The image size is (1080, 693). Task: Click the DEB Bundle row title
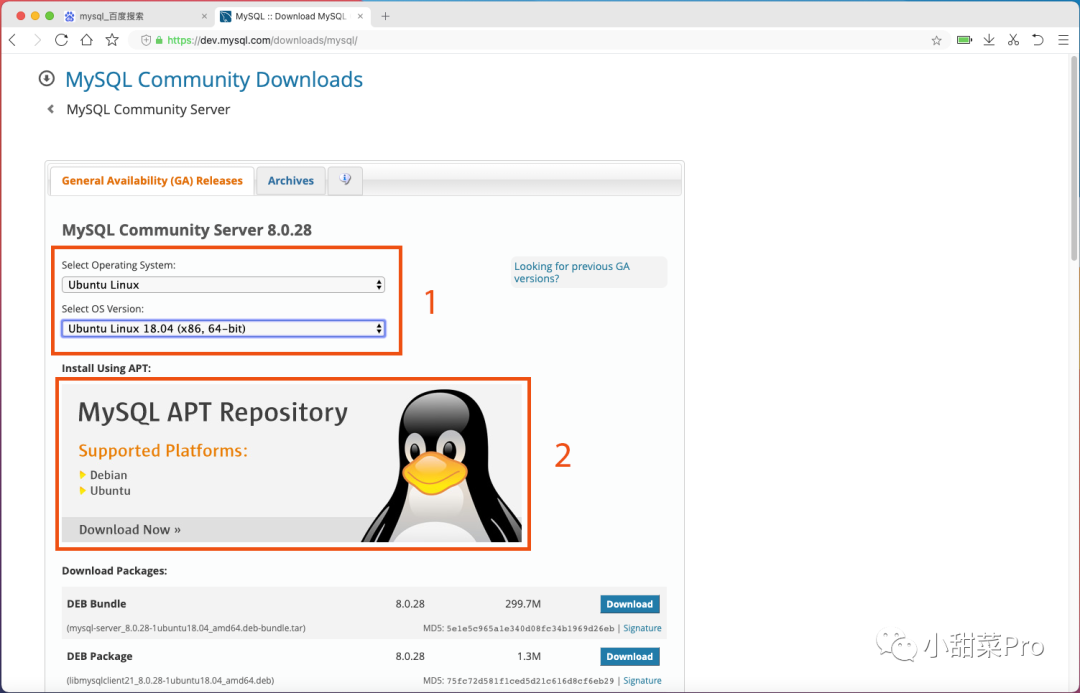point(96,603)
